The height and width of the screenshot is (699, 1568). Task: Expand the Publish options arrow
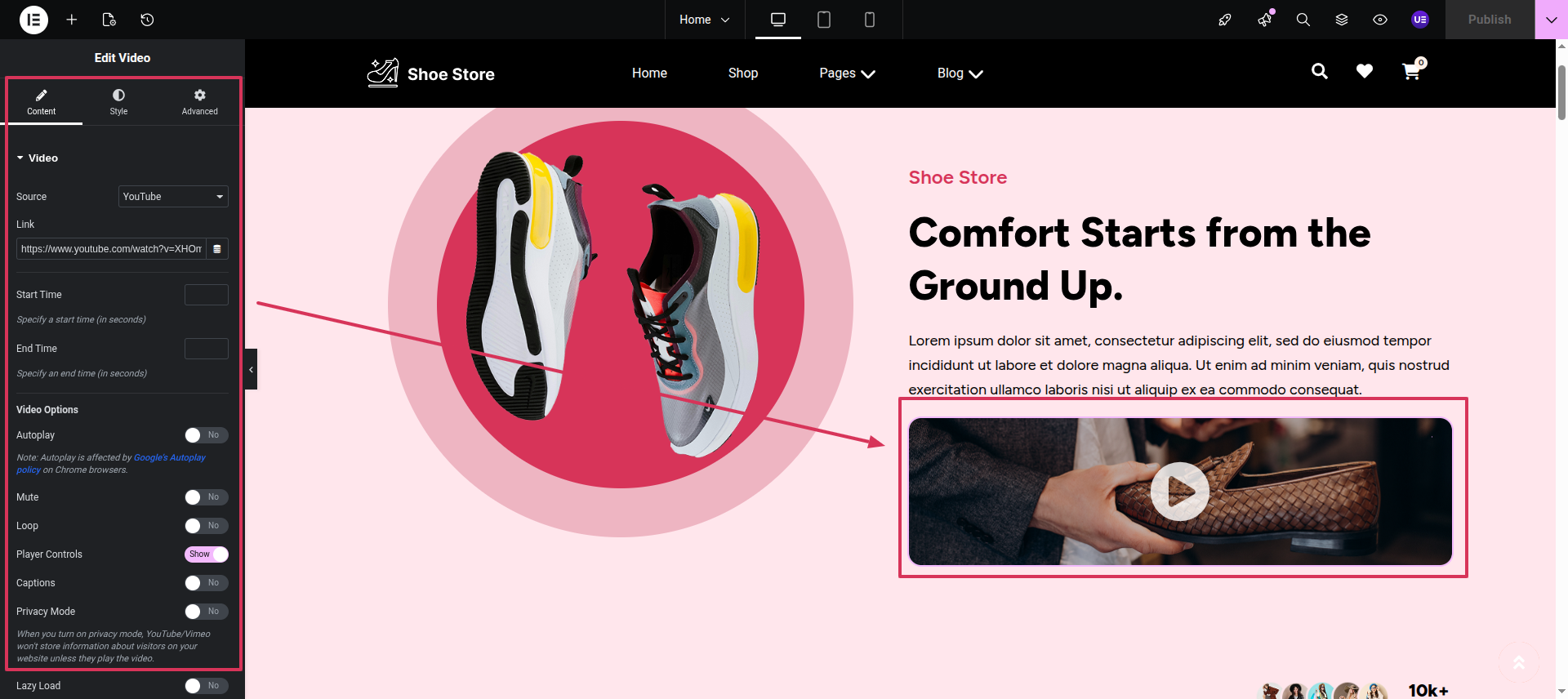coord(1551,20)
